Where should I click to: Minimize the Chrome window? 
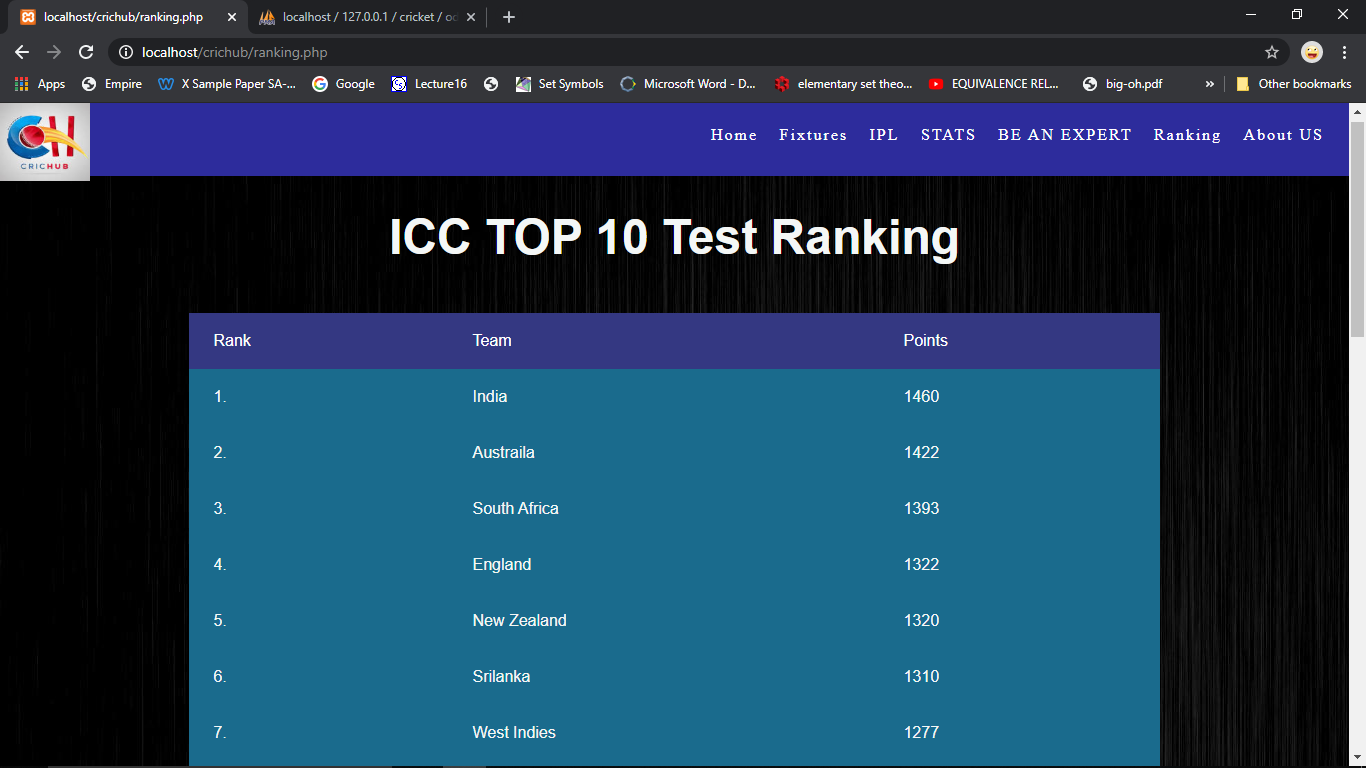pos(1251,14)
